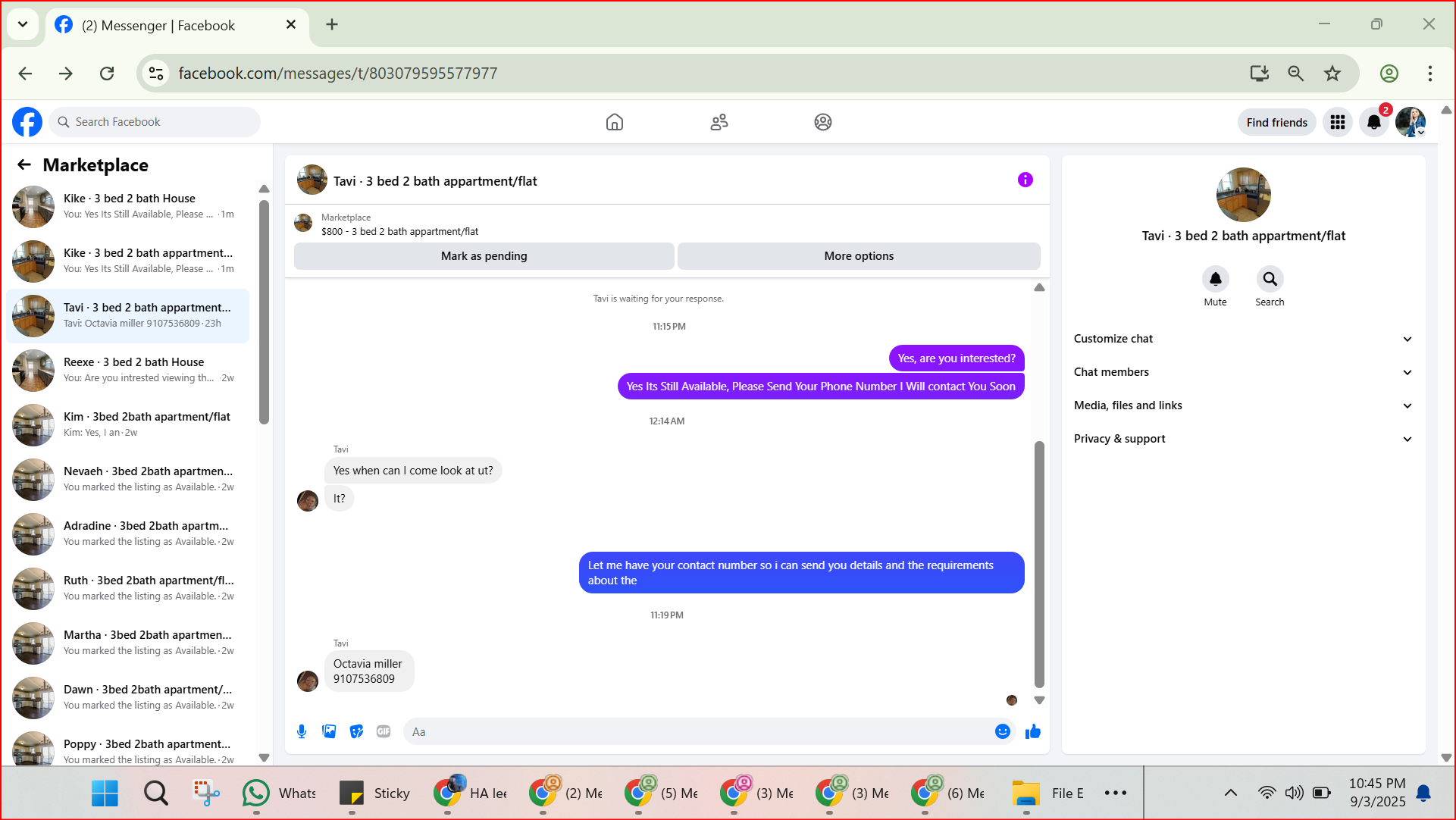Open Chrome profile icon
The height and width of the screenshot is (820, 1456).
[x=1389, y=74]
